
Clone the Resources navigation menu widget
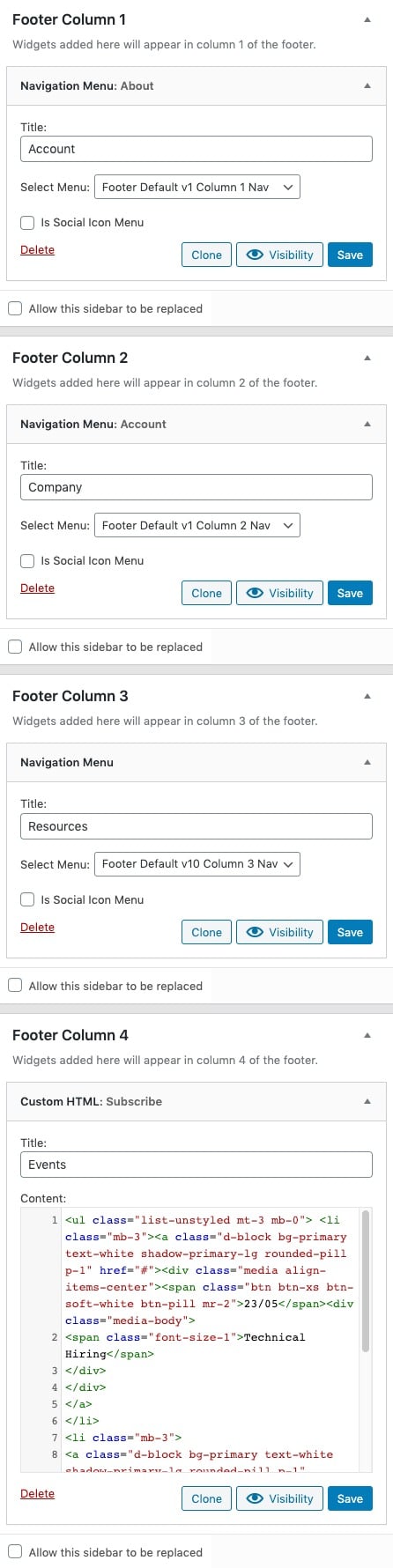[x=206, y=932]
